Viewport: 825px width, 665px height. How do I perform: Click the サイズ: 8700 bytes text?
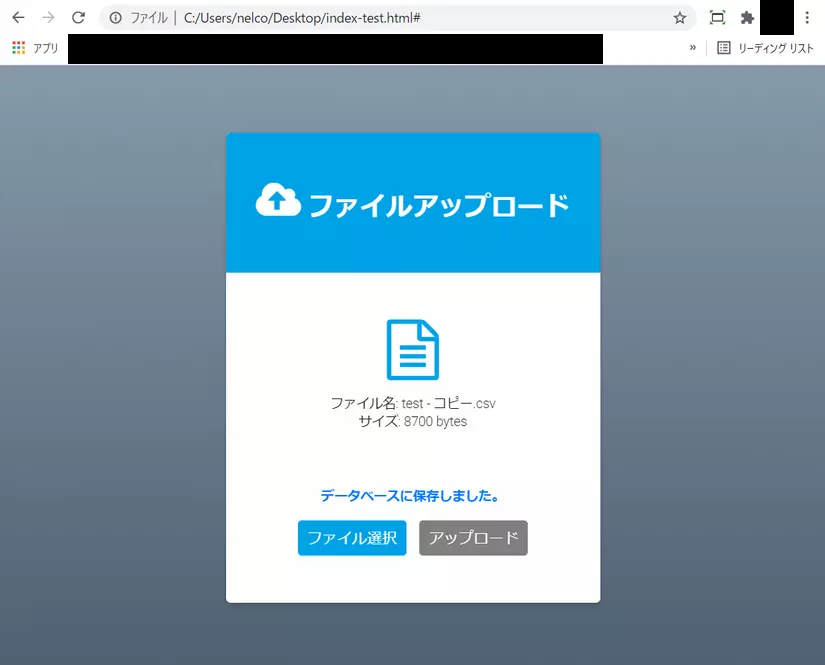pyautogui.click(x=412, y=421)
